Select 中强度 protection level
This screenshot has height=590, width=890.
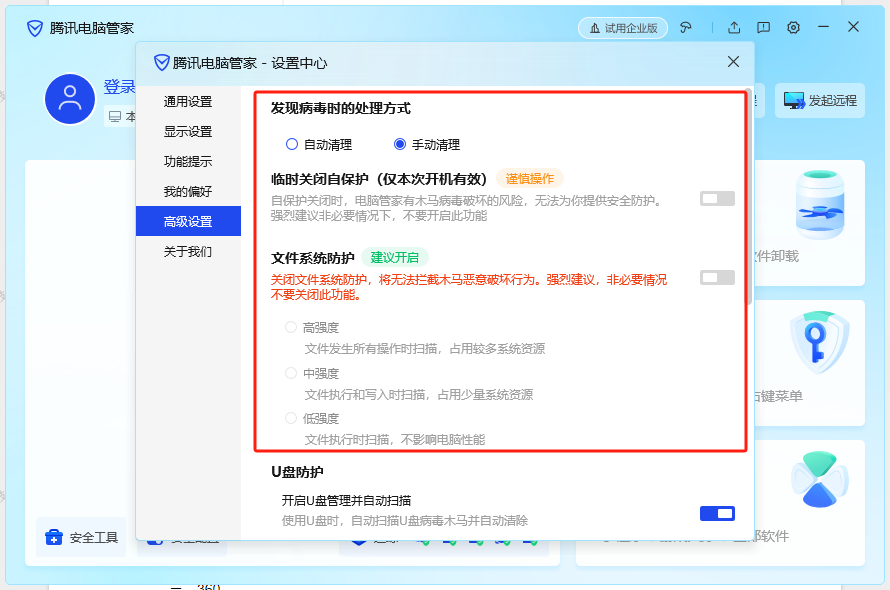click(312, 373)
